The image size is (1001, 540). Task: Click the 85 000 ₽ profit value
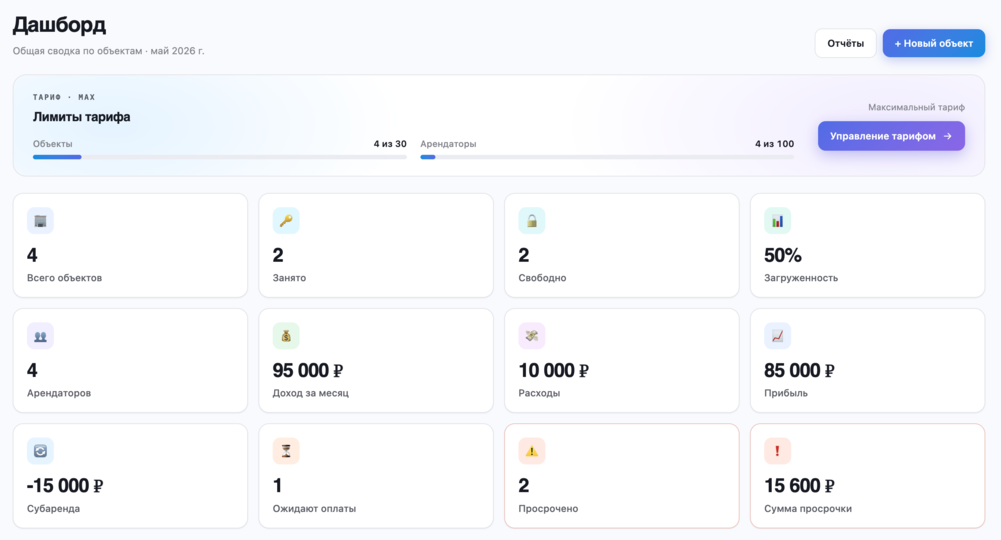799,370
